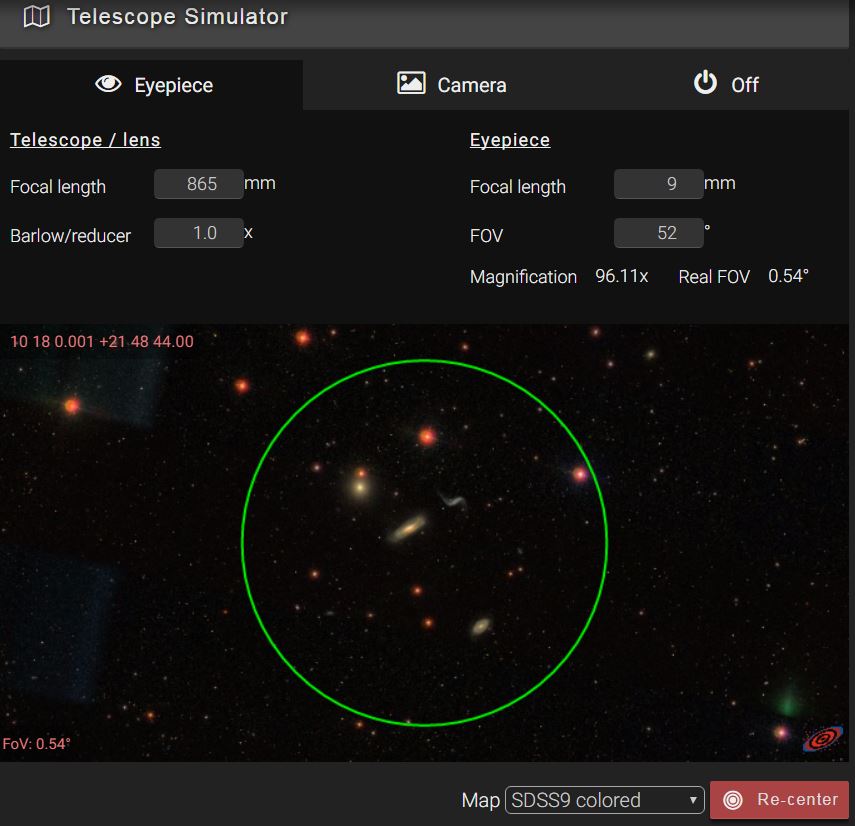Click the Barlow/reducer field showing 1.0
The image size is (855, 826).
pyautogui.click(x=198, y=233)
